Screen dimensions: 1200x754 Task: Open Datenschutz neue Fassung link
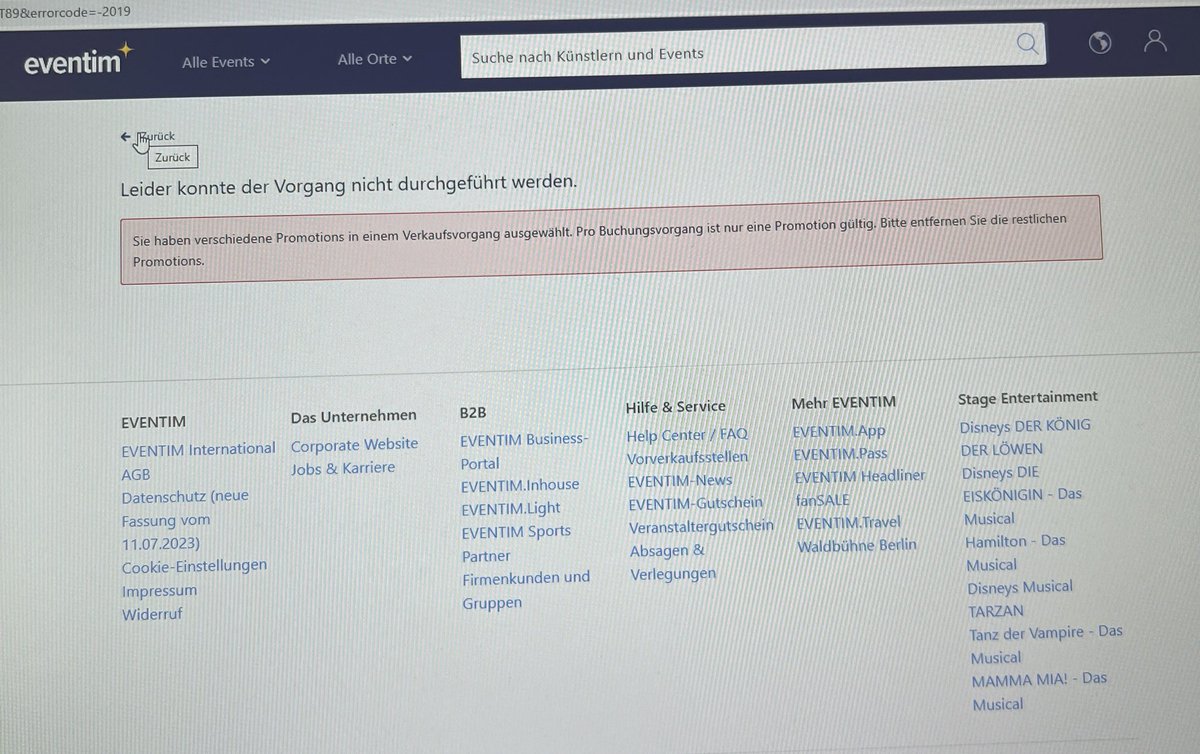[x=186, y=520]
